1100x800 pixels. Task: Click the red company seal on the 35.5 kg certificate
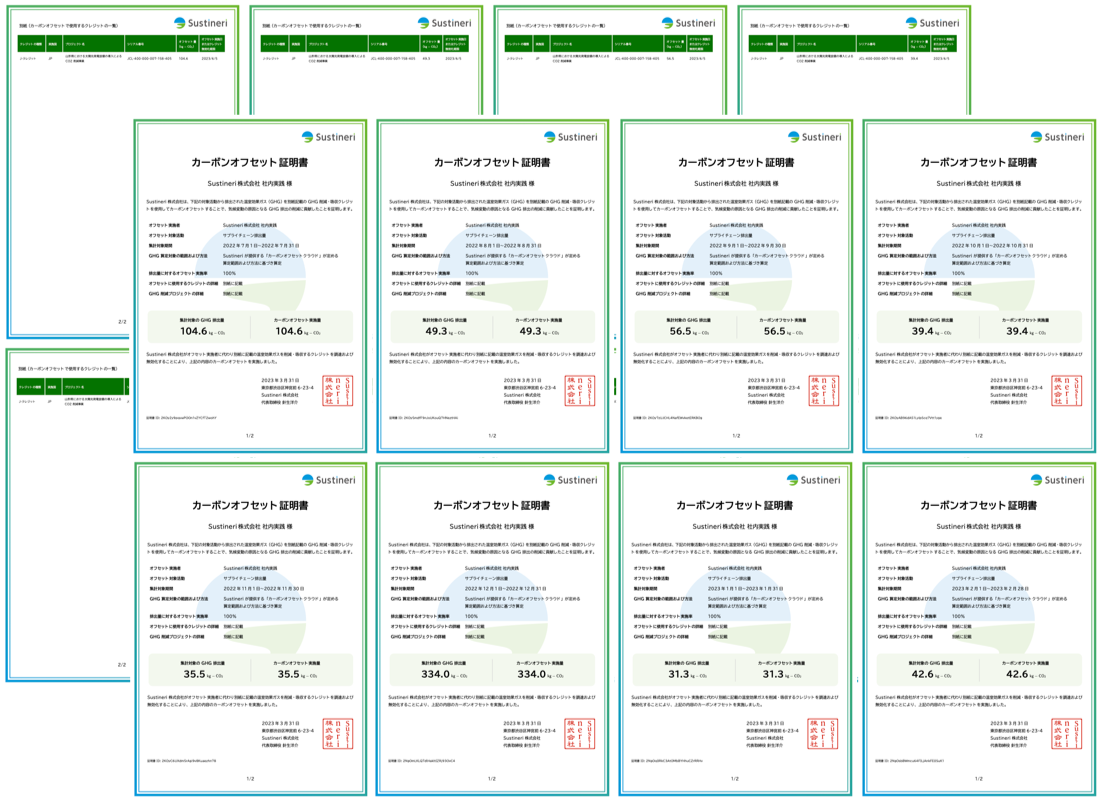[337, 734]
